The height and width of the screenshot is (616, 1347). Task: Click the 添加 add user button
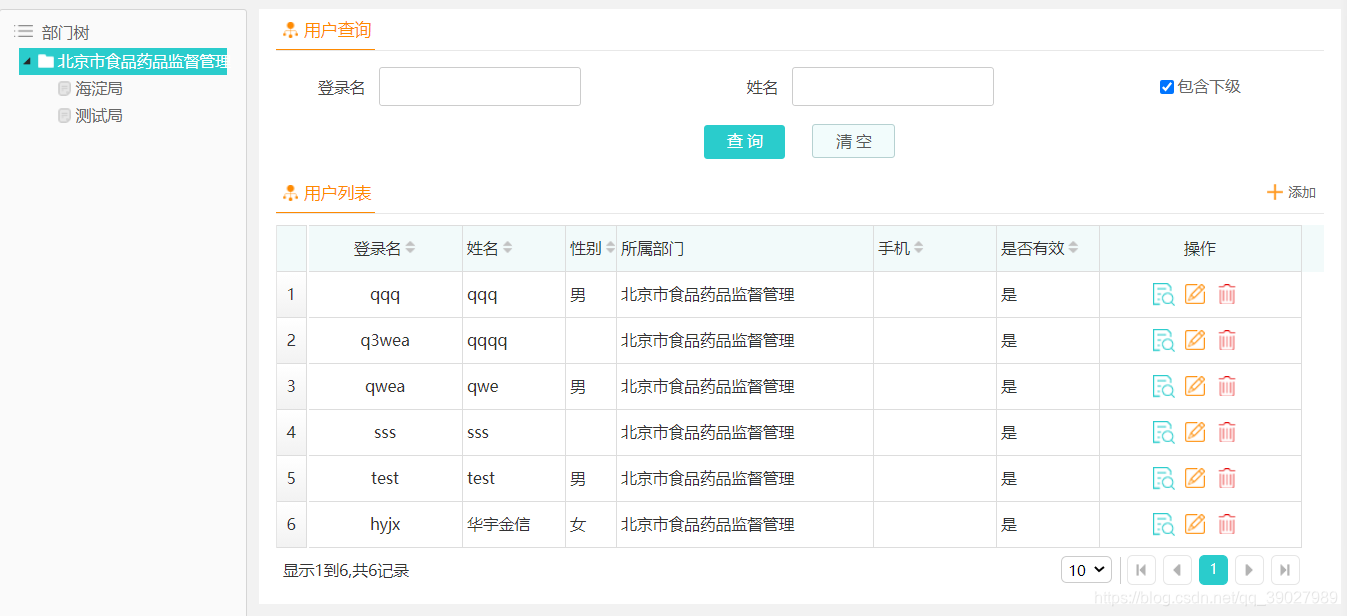pos(1291,192)
